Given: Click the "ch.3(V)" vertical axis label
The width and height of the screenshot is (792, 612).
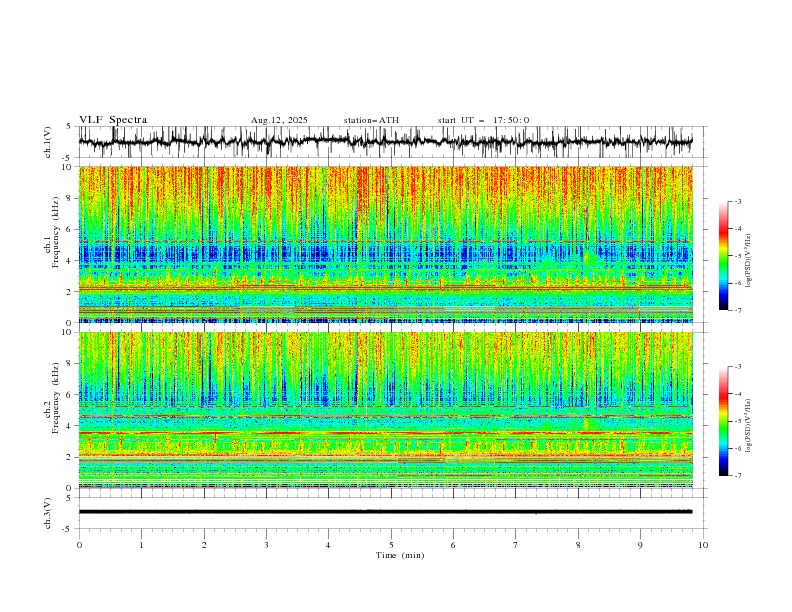Looking at the screenshot, I should pos(48,513).
